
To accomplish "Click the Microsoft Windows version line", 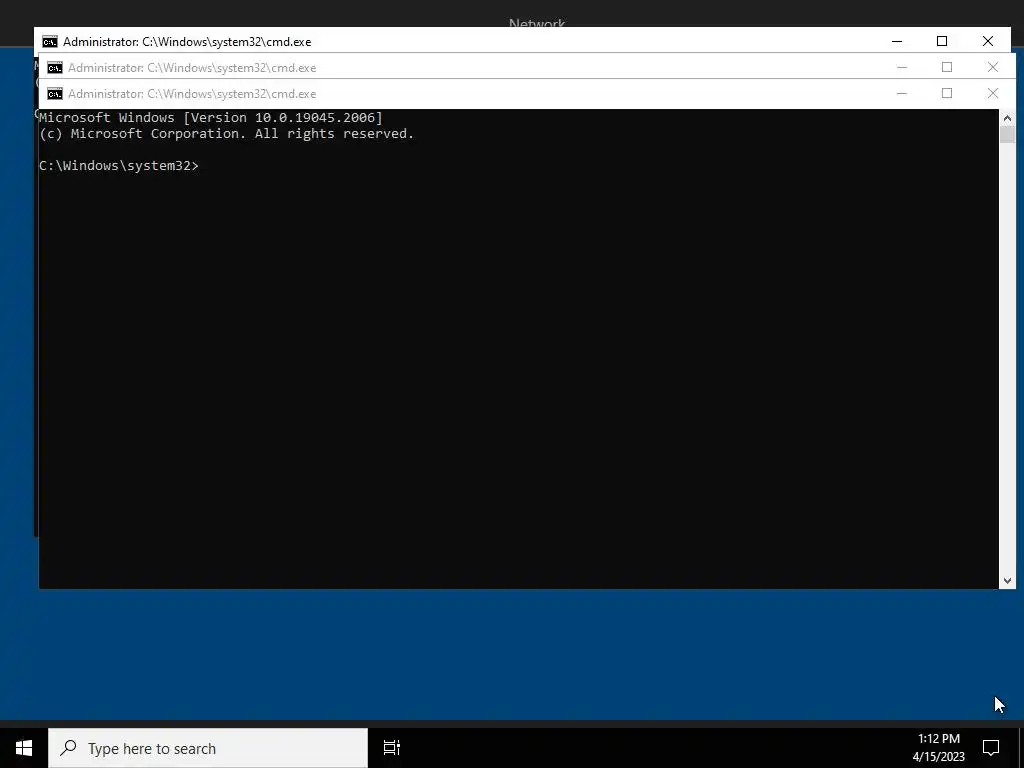I will (x=211, y=118).
